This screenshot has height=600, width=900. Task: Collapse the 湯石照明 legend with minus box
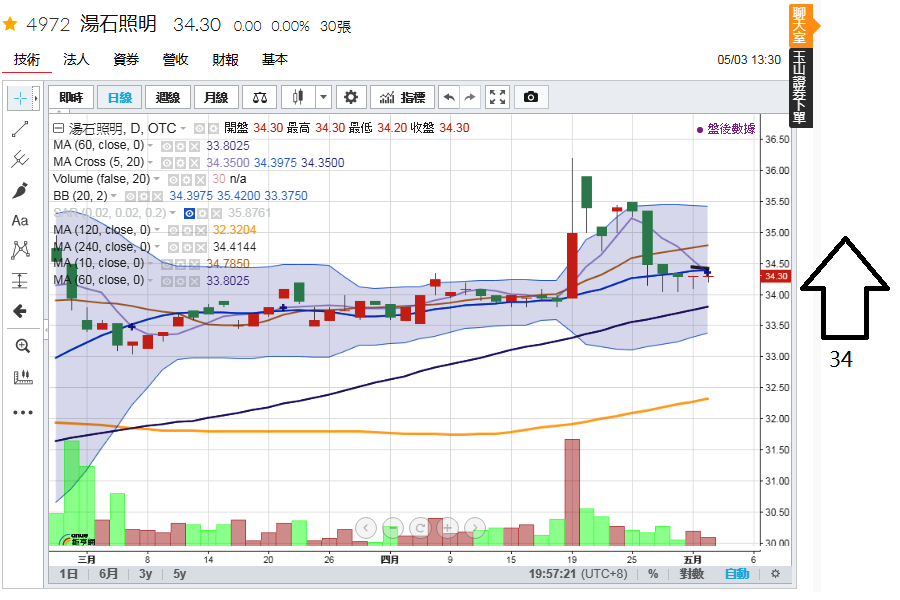coord(58,128)
